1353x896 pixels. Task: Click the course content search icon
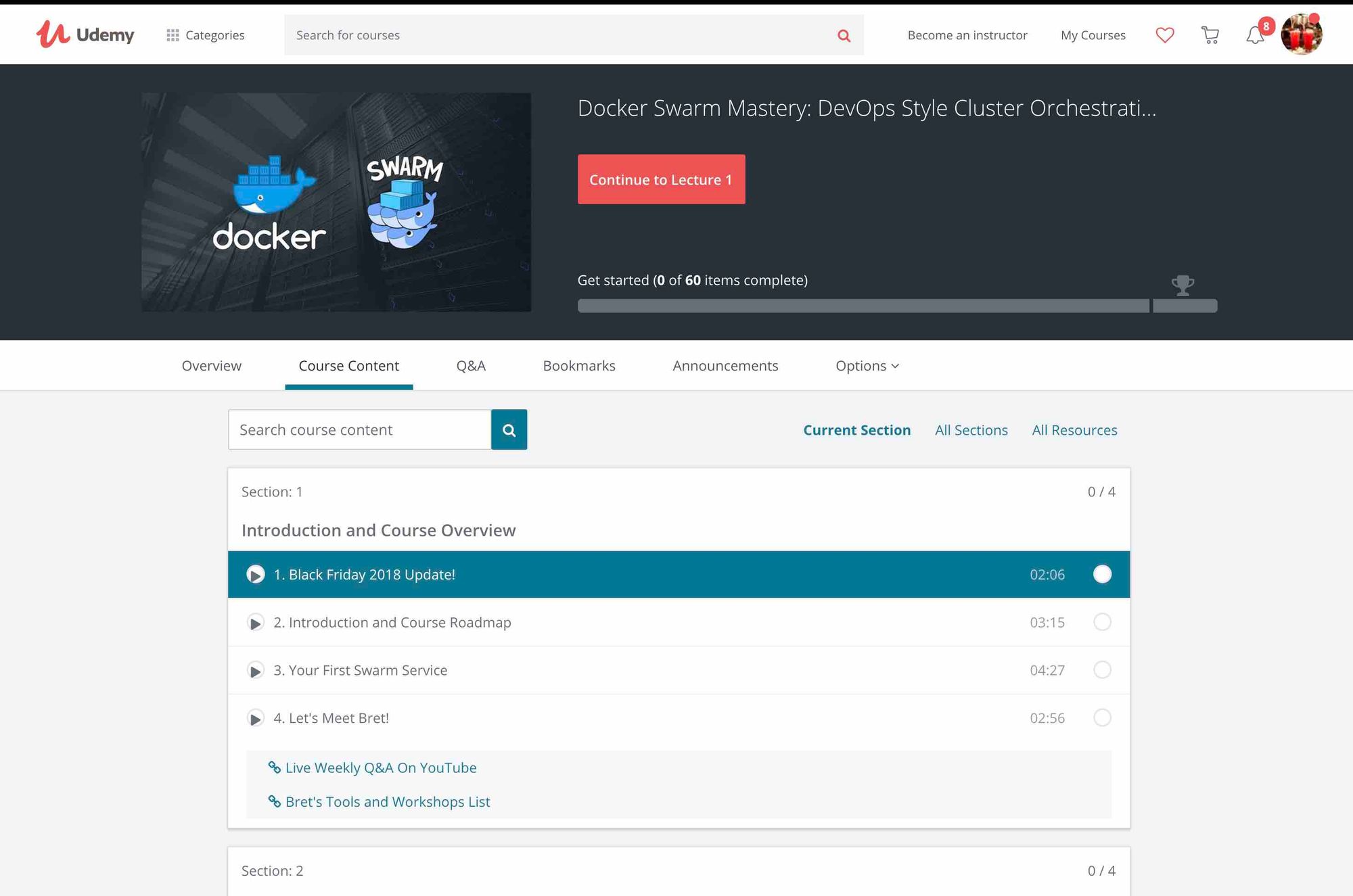coord(509,429)
